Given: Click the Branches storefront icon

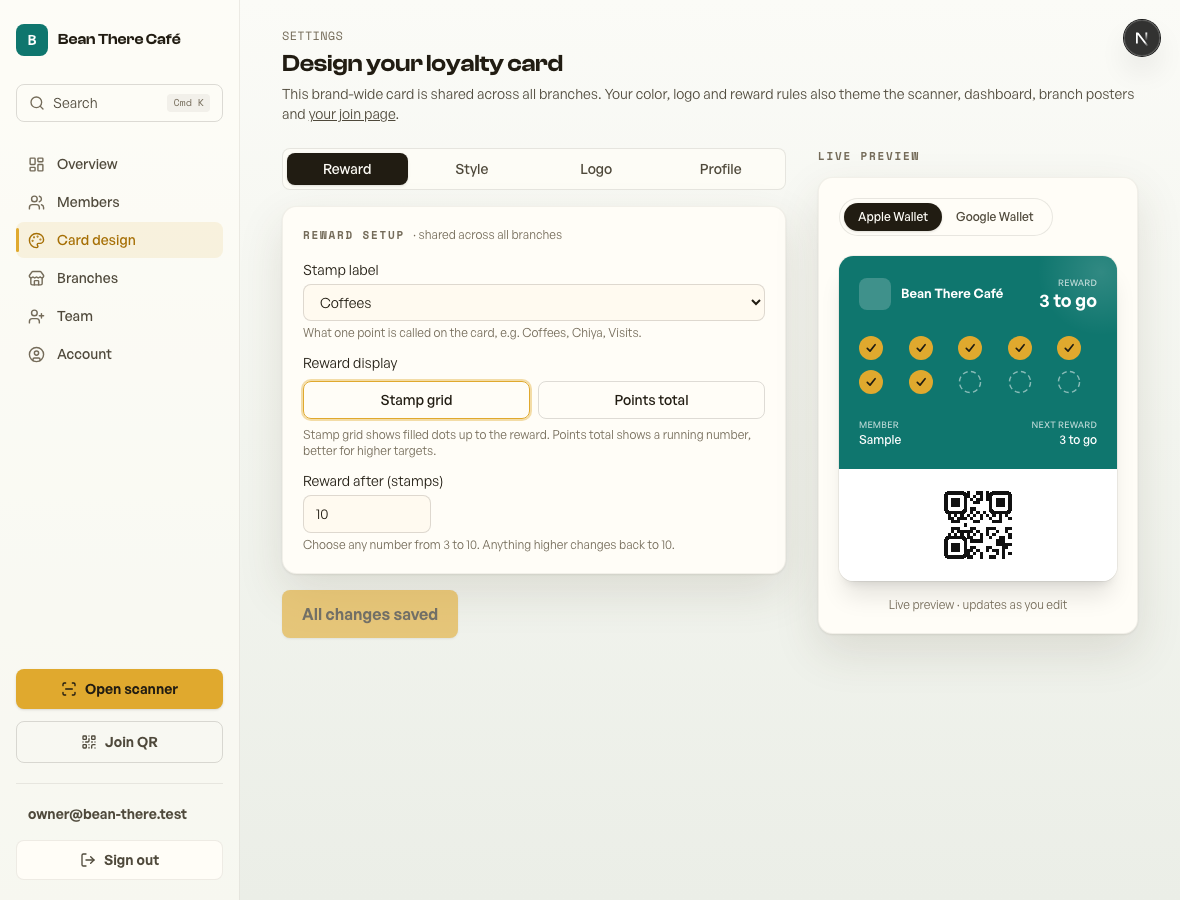Looking at the screenshot, I should [36, 278].
